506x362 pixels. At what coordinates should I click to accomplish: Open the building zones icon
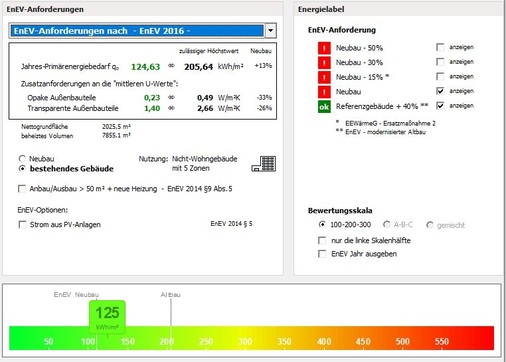click(263, 164)
